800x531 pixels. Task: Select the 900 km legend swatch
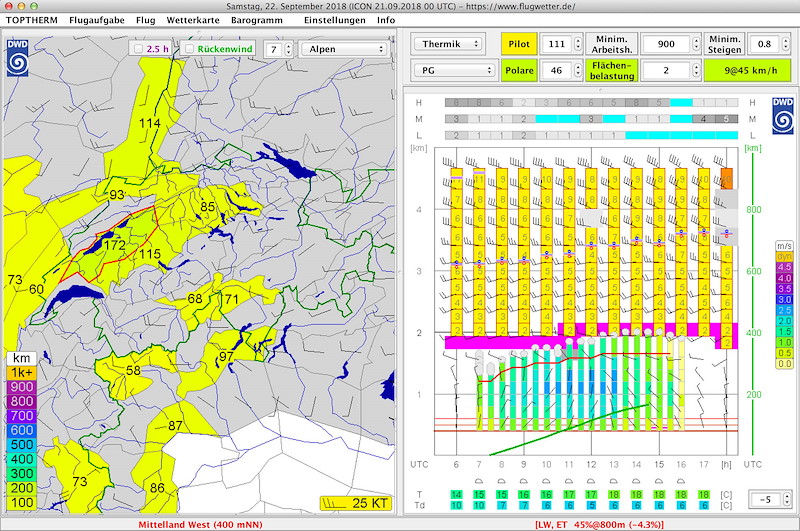pyautogui.click(x=21, y=387)
